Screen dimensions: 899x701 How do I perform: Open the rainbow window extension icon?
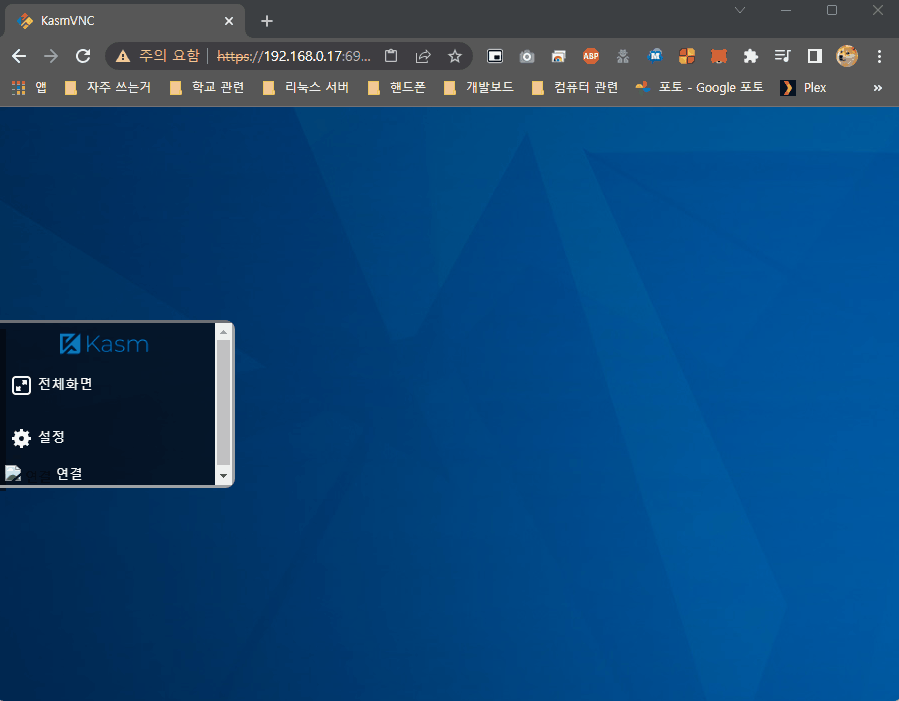pos(558,56)
